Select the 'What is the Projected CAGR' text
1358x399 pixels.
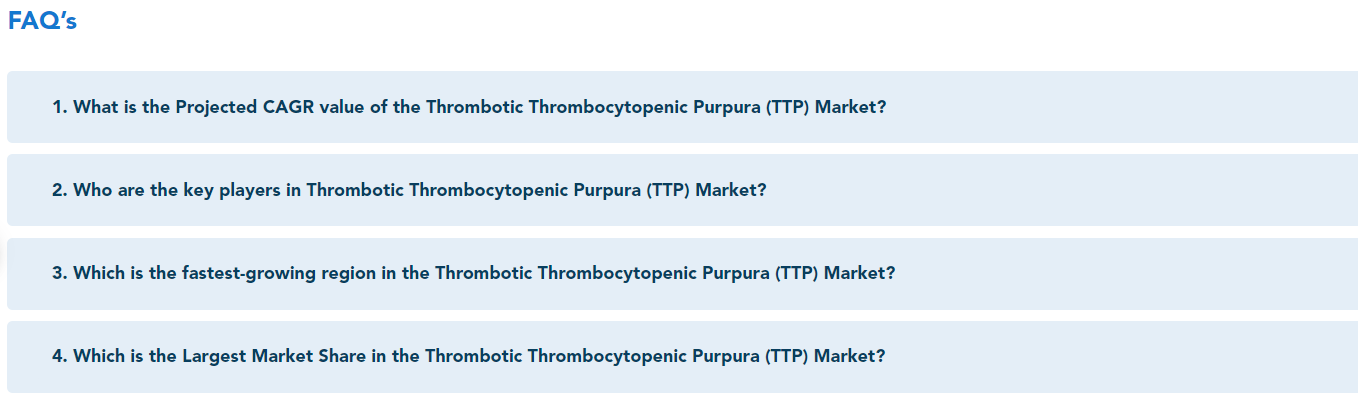[x=194, y=107]
